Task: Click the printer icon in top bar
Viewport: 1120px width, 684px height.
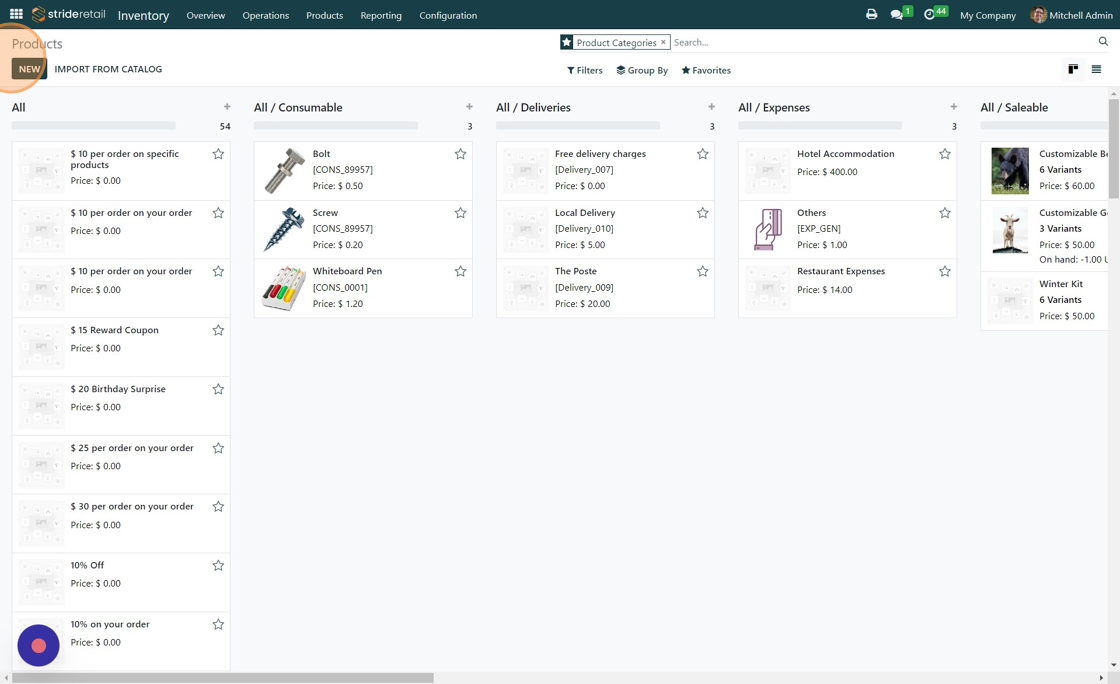Action: click(871, 14)
